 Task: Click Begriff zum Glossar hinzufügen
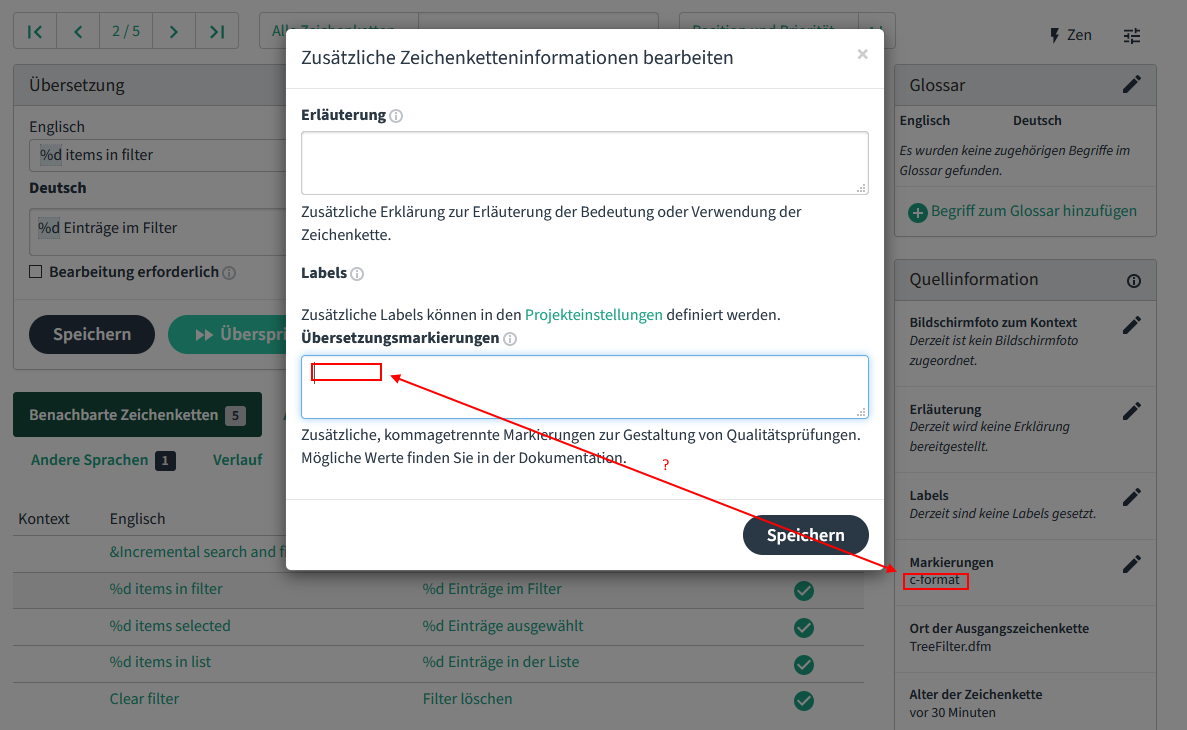(1023, 211)
